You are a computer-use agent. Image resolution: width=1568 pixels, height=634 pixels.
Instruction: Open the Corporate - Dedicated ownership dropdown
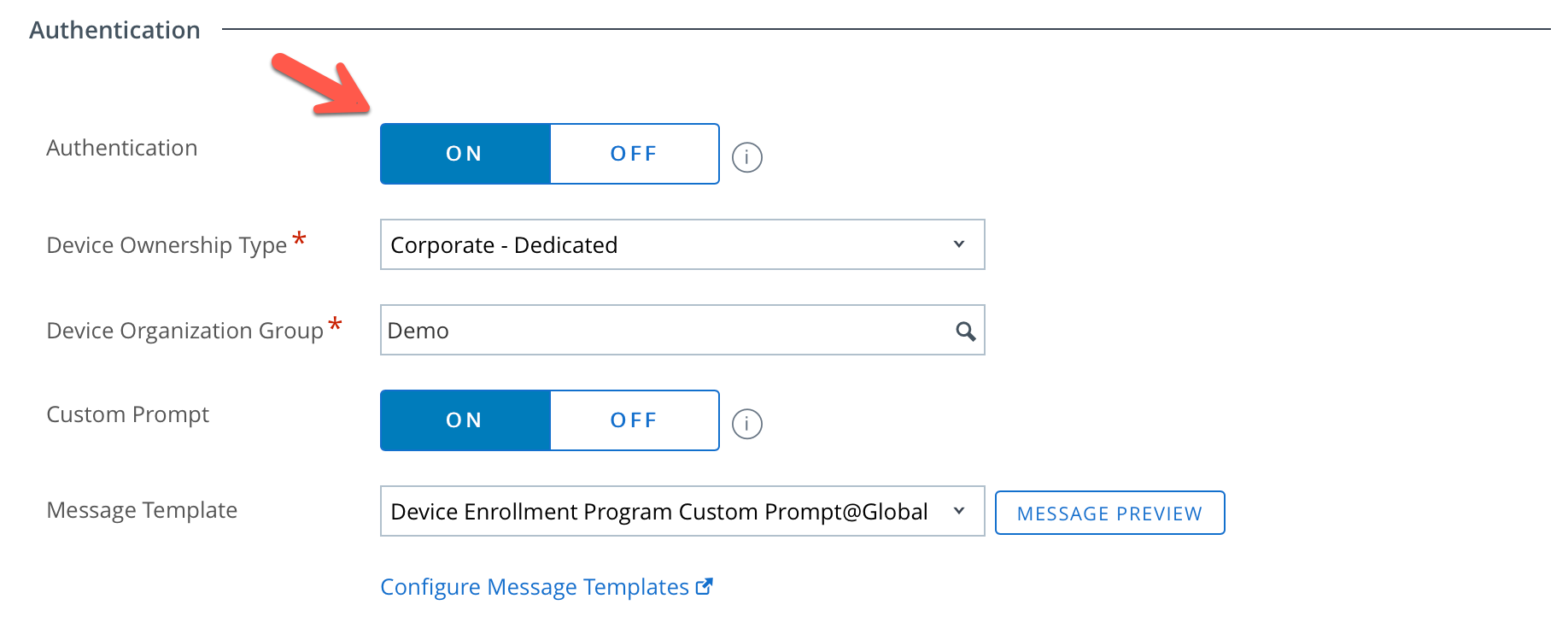(666, 244)
